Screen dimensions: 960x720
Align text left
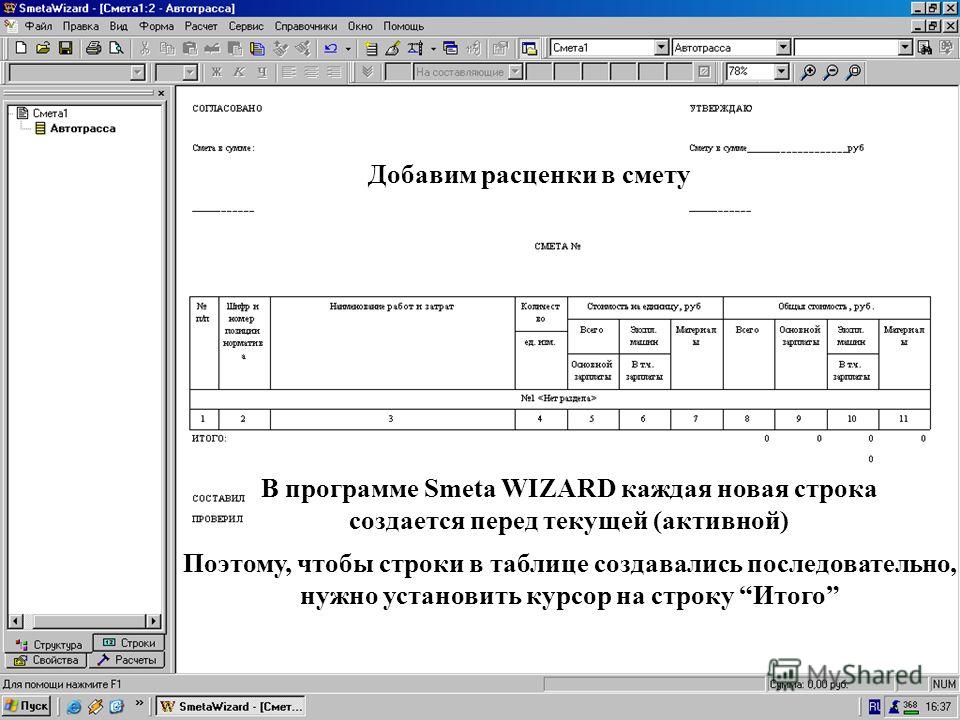pos(288,72)
